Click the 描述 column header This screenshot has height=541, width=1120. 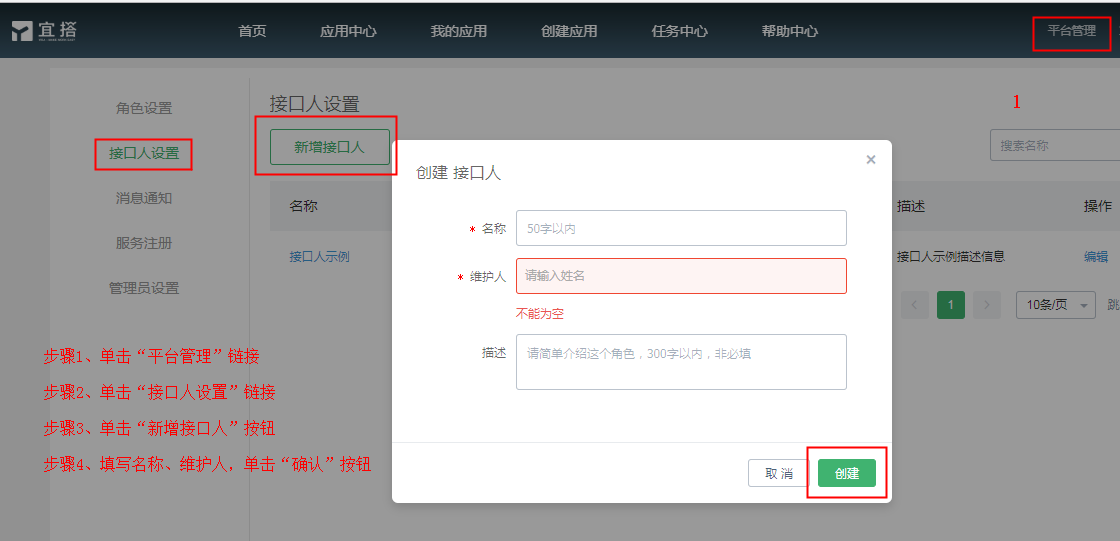click(911, 207)
